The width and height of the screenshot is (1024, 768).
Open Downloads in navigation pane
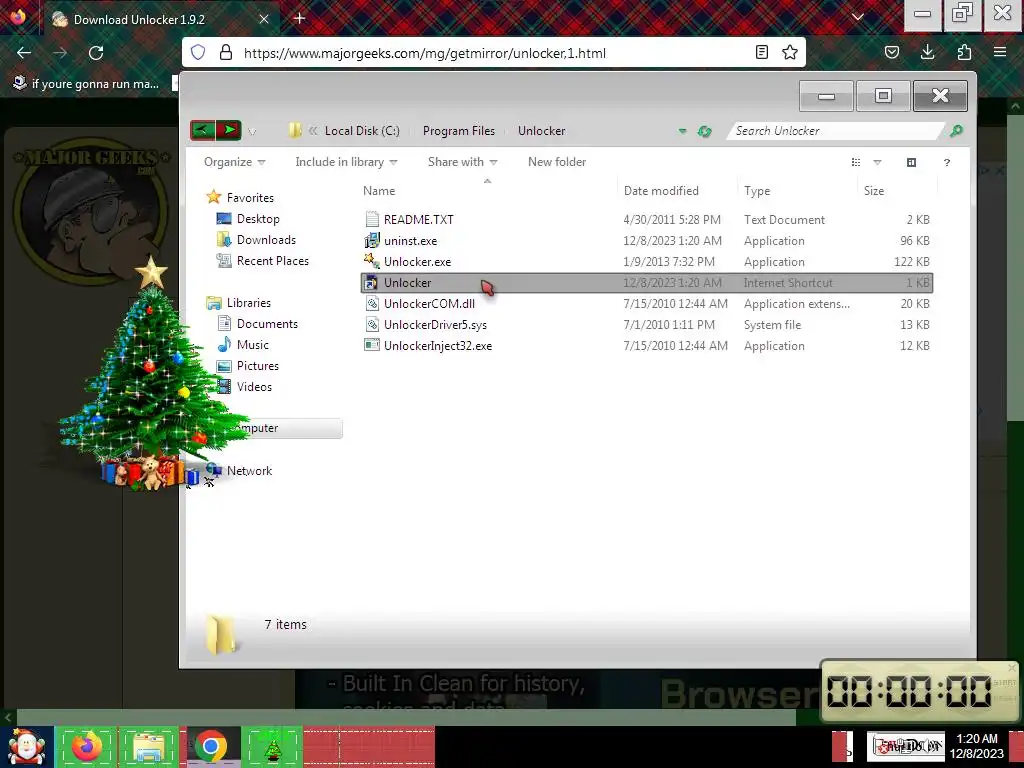(x=266, y=240)
